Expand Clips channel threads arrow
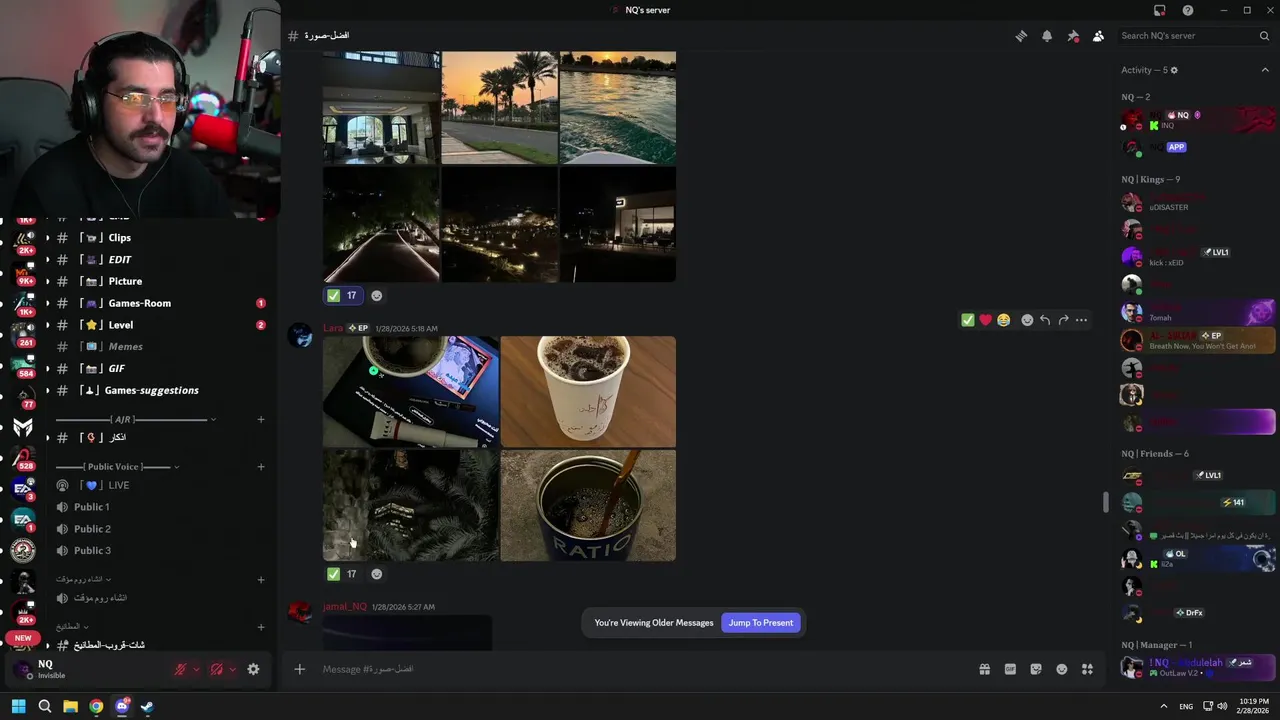This screenshot has width=1280, height=720. (47, 238)
